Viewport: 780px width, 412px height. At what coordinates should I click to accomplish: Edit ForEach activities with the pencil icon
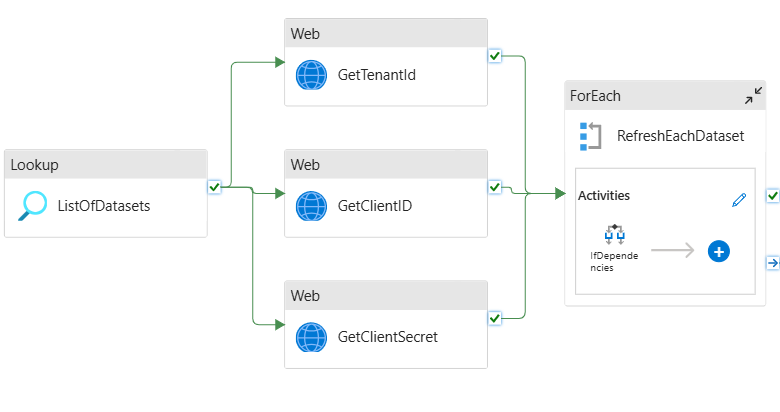[x=739, y=199]
